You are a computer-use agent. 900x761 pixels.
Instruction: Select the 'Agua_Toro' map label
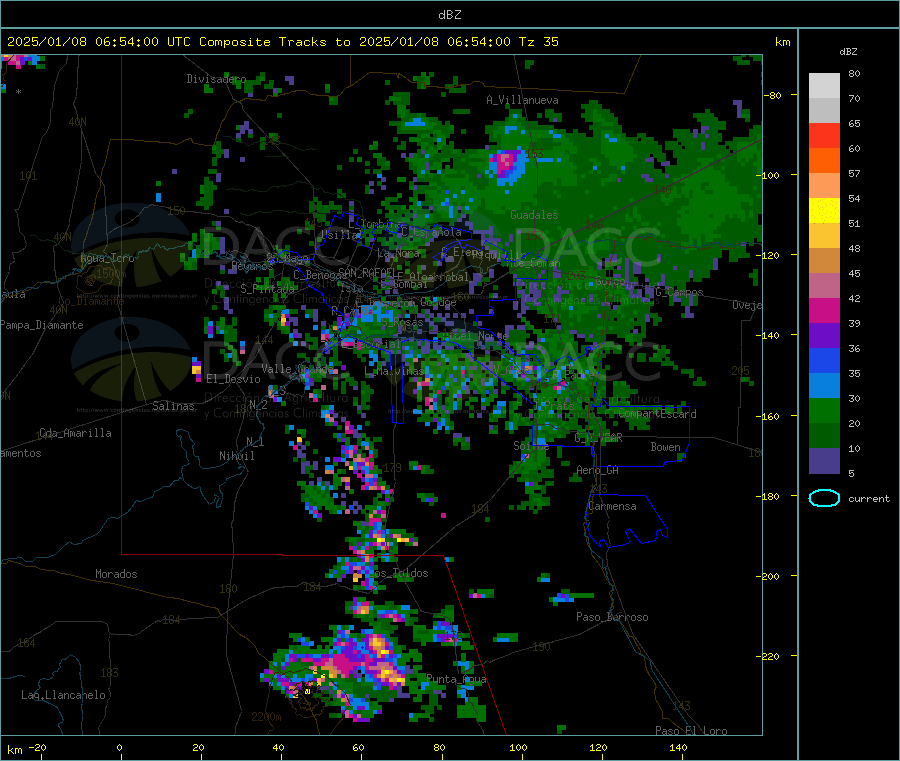coord(107,258)
